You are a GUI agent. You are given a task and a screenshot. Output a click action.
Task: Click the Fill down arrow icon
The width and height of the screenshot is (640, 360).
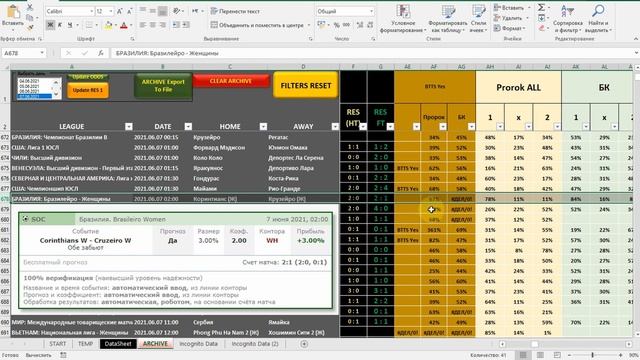click(541, 18)
